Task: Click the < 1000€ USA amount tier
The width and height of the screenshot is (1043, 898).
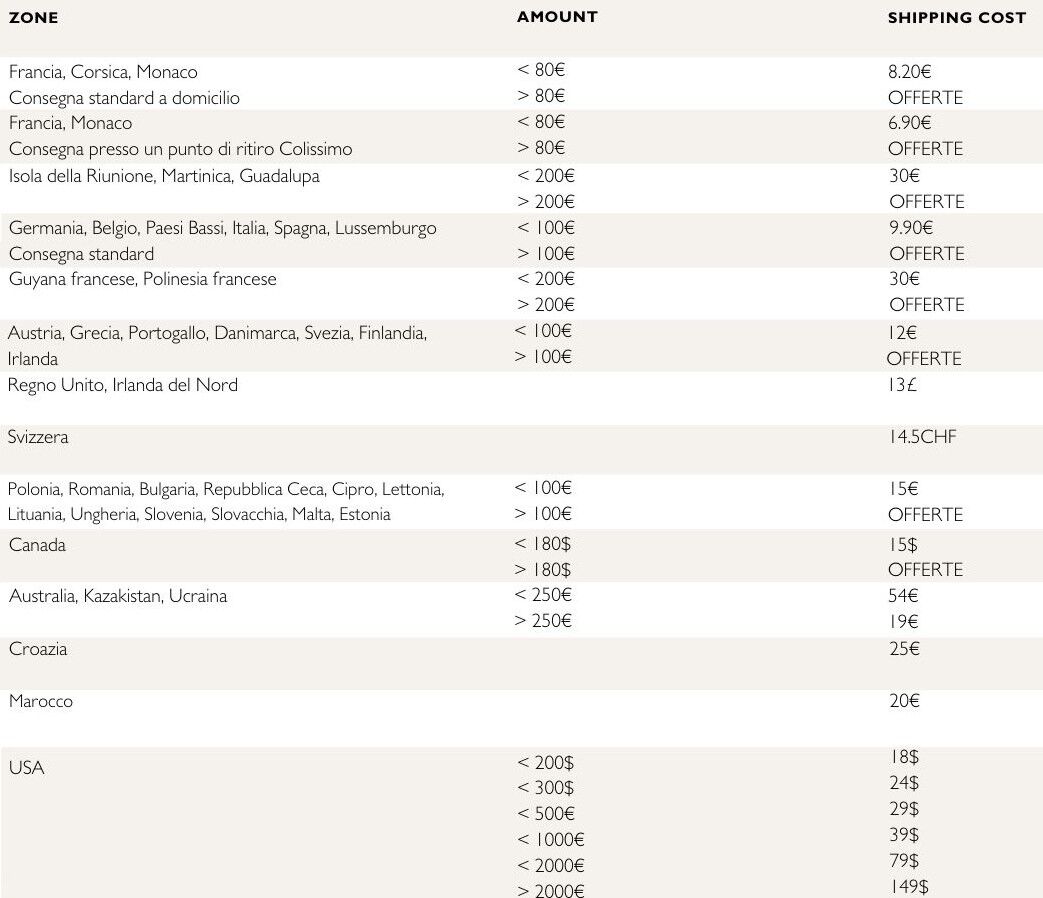Action: click(x=551, y=840)
